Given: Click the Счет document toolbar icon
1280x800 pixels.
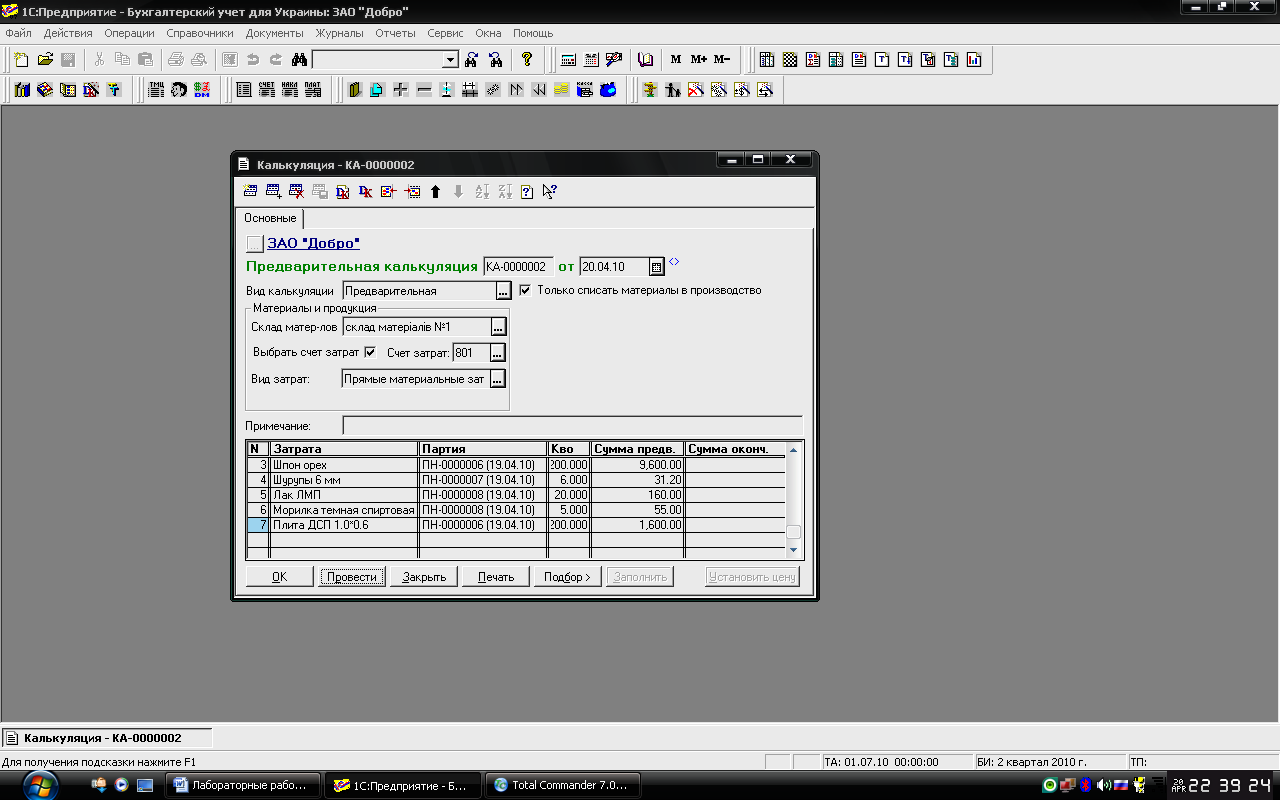Looking at the screenshot, I should tap(267, 90).
